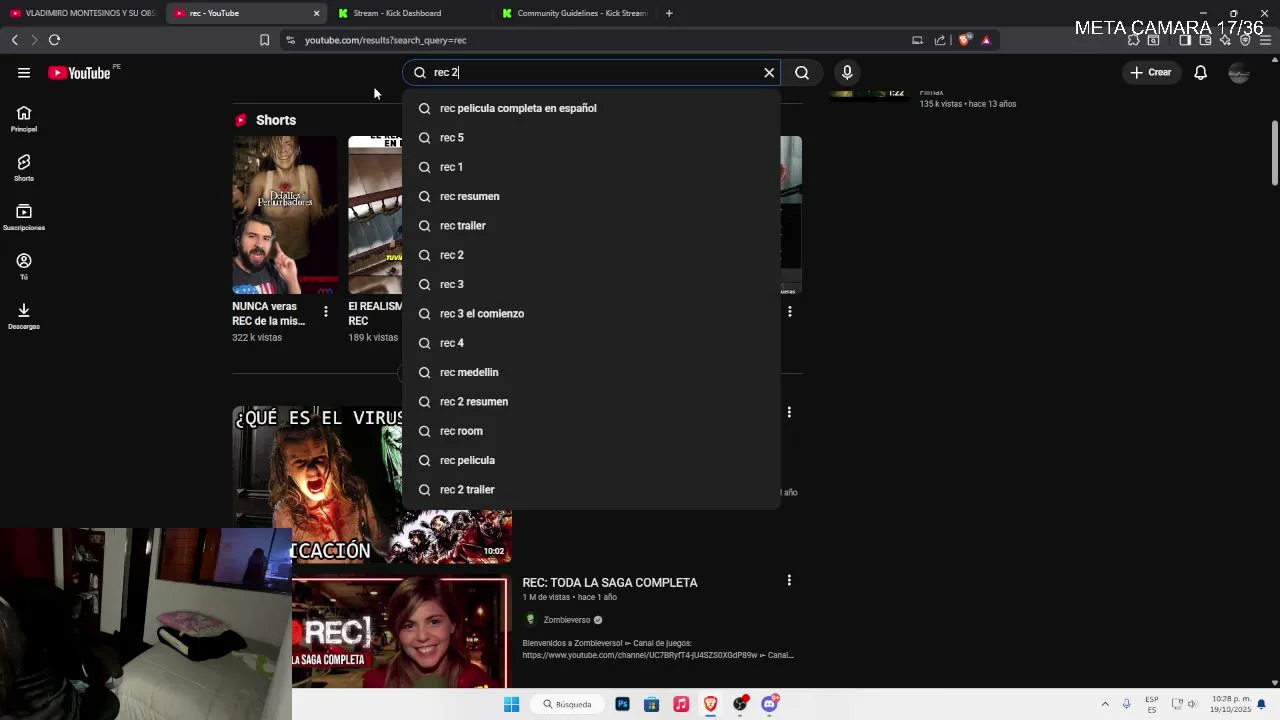This screenshot has width=1280, height=720.
Task: Open Principal in the sidebar
Action: tap(24, 119)
